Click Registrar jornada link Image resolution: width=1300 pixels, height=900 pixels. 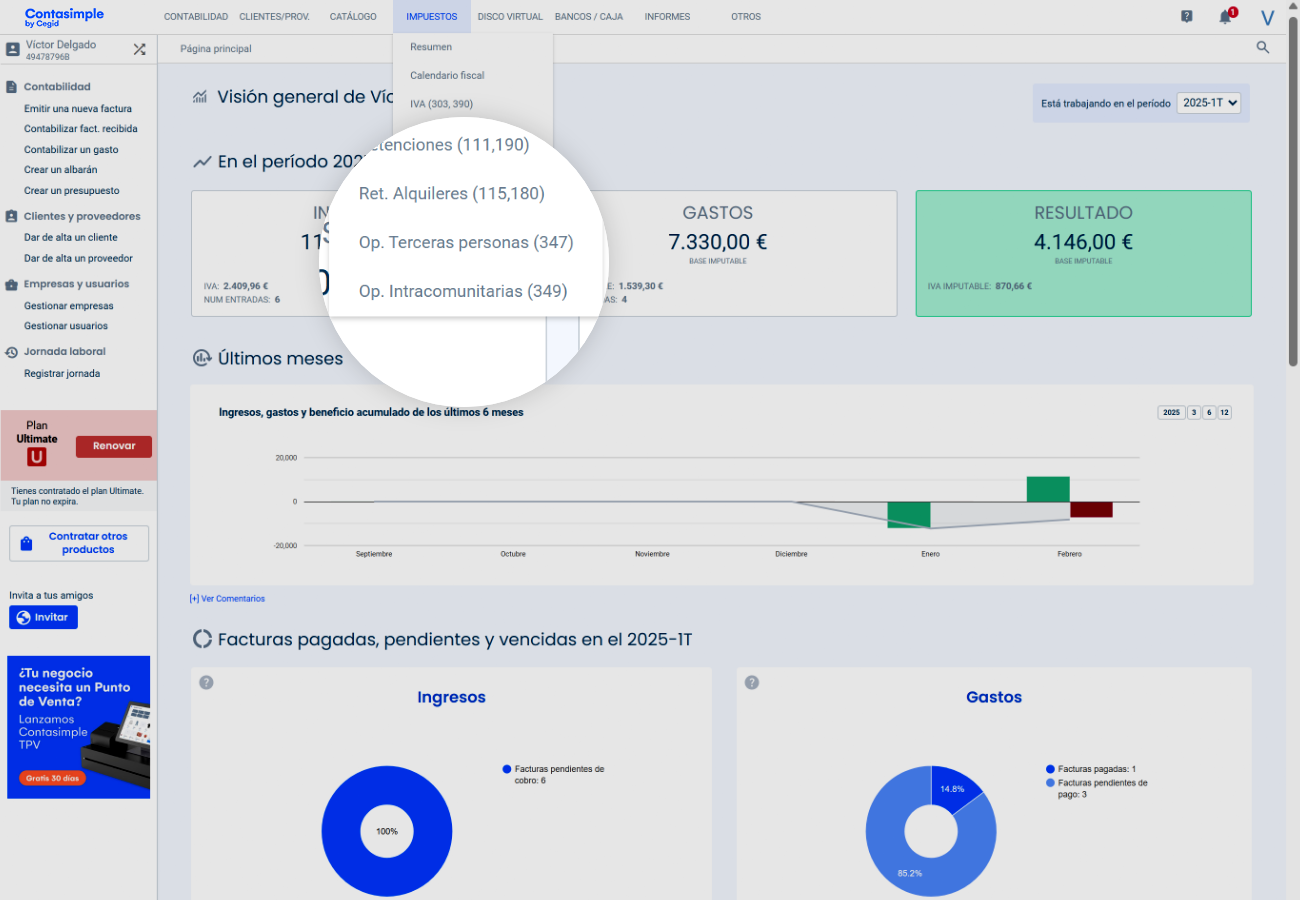[x=62, y=374]
